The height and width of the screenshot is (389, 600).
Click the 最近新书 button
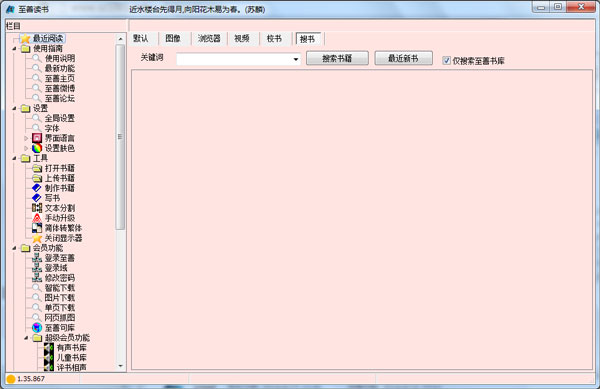(x=403, y=58)
